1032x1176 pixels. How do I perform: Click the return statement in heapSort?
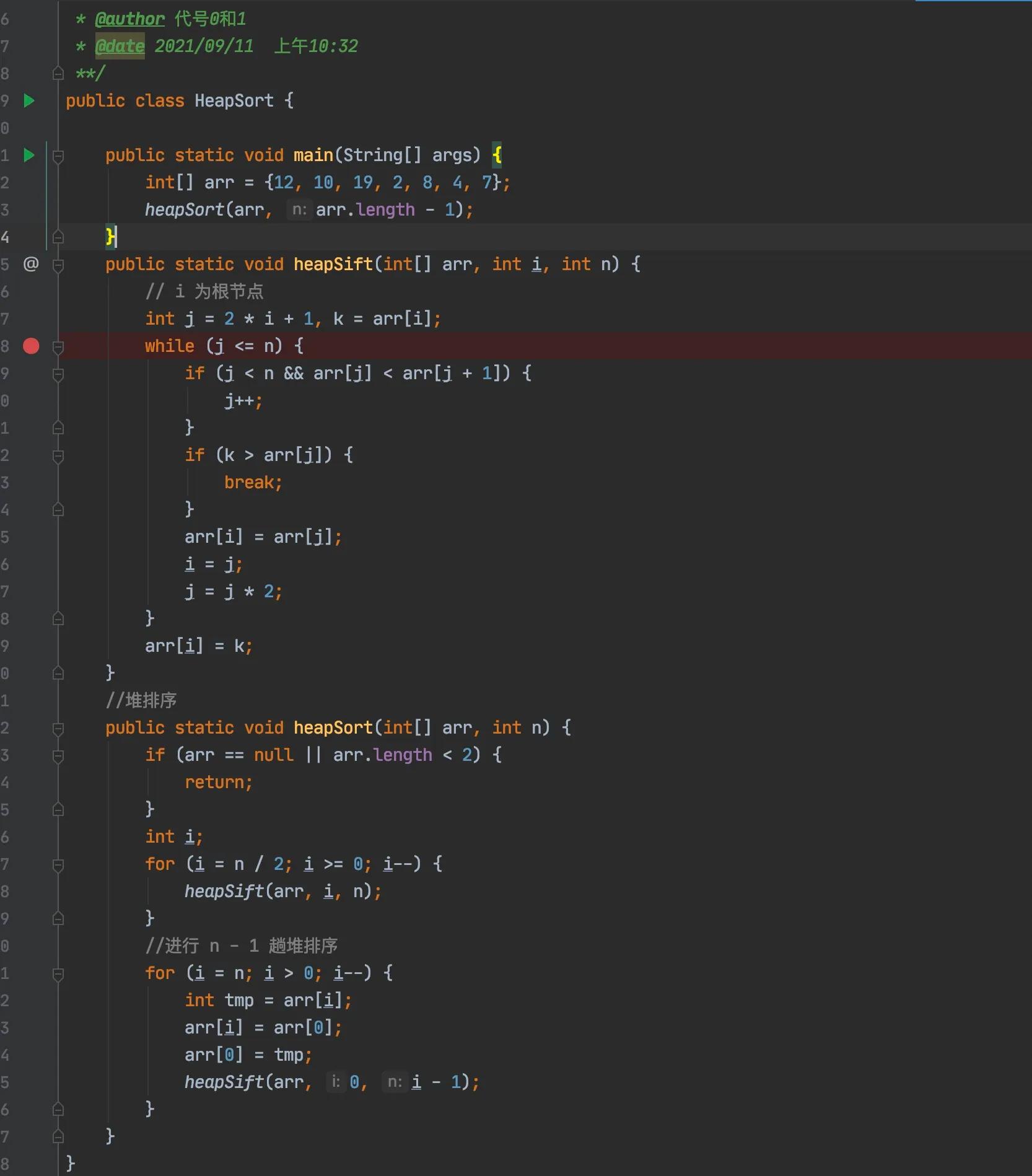pyautogui.click(x=219, y=782)
